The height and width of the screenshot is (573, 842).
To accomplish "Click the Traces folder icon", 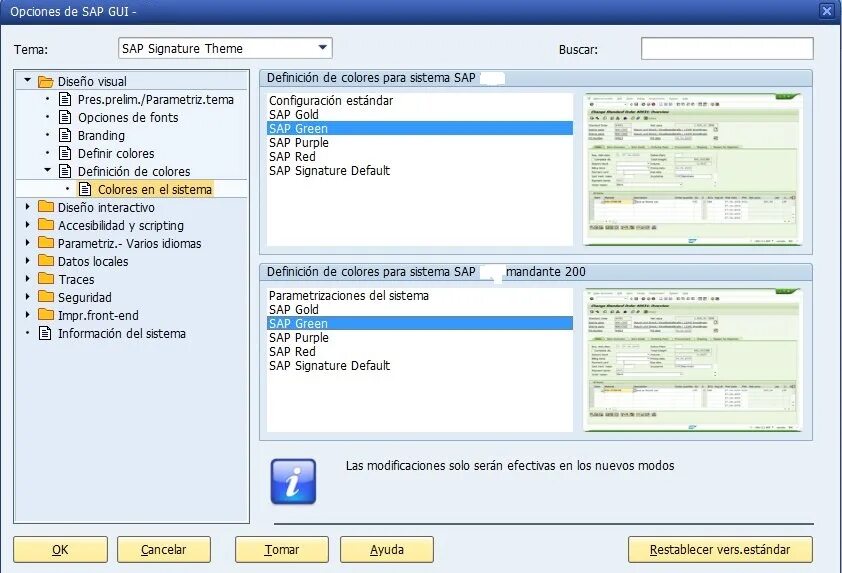I will 46,279.
